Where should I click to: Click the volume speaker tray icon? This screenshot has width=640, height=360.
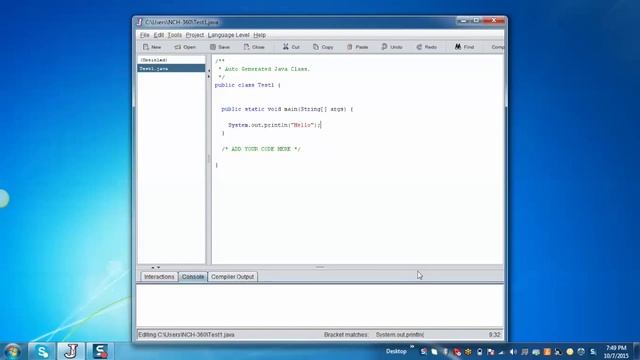click(513, 351)
